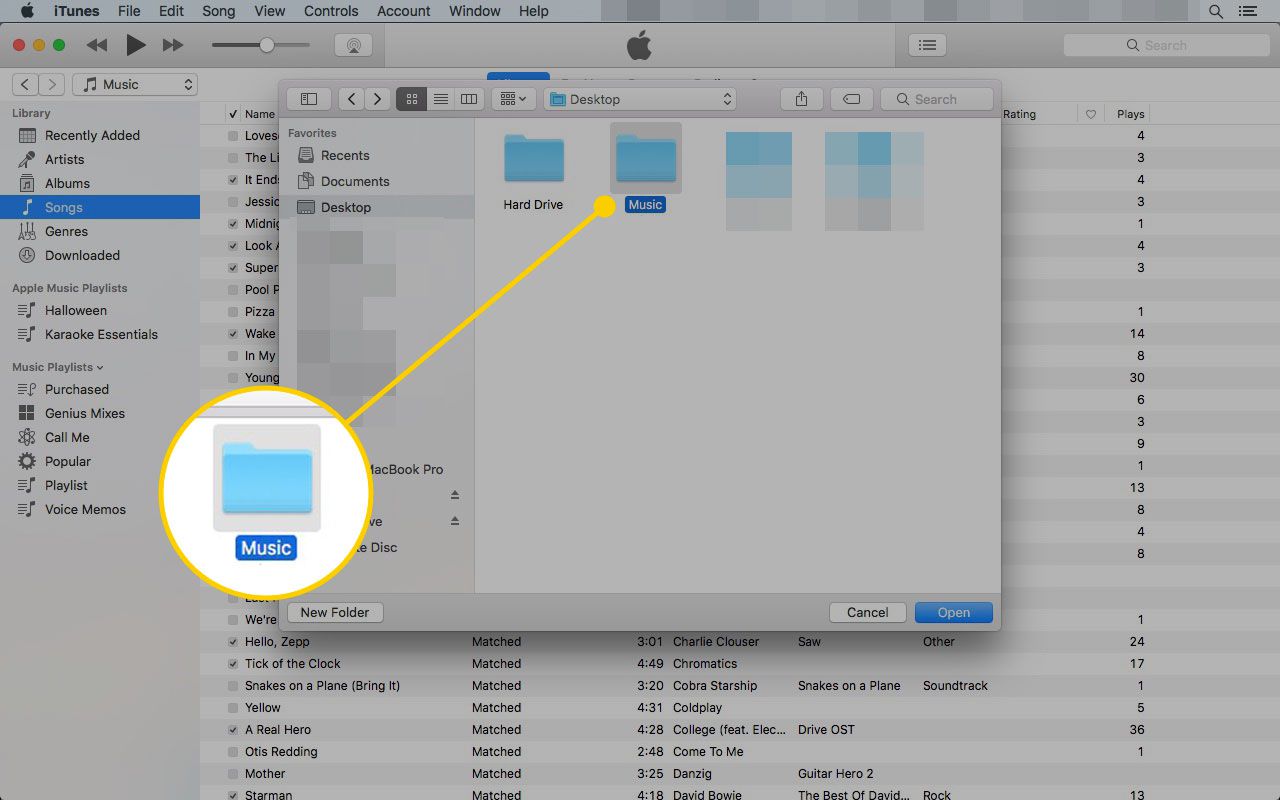Open the iTunes menu
The image size is (1280, 800).
pyautogui.click(x=76, y=11)
